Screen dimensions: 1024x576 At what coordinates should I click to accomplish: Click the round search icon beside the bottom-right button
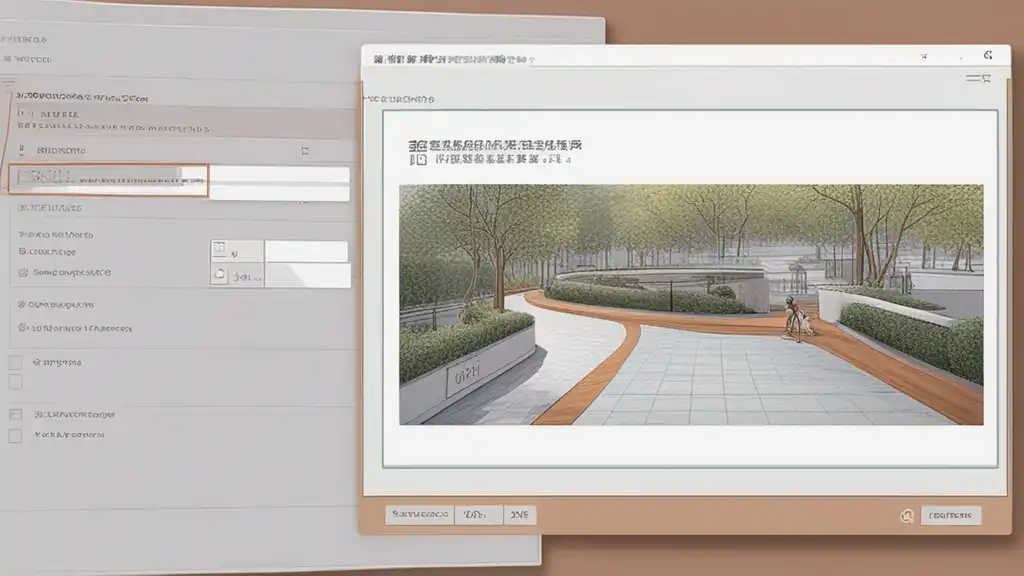(907, 516)
